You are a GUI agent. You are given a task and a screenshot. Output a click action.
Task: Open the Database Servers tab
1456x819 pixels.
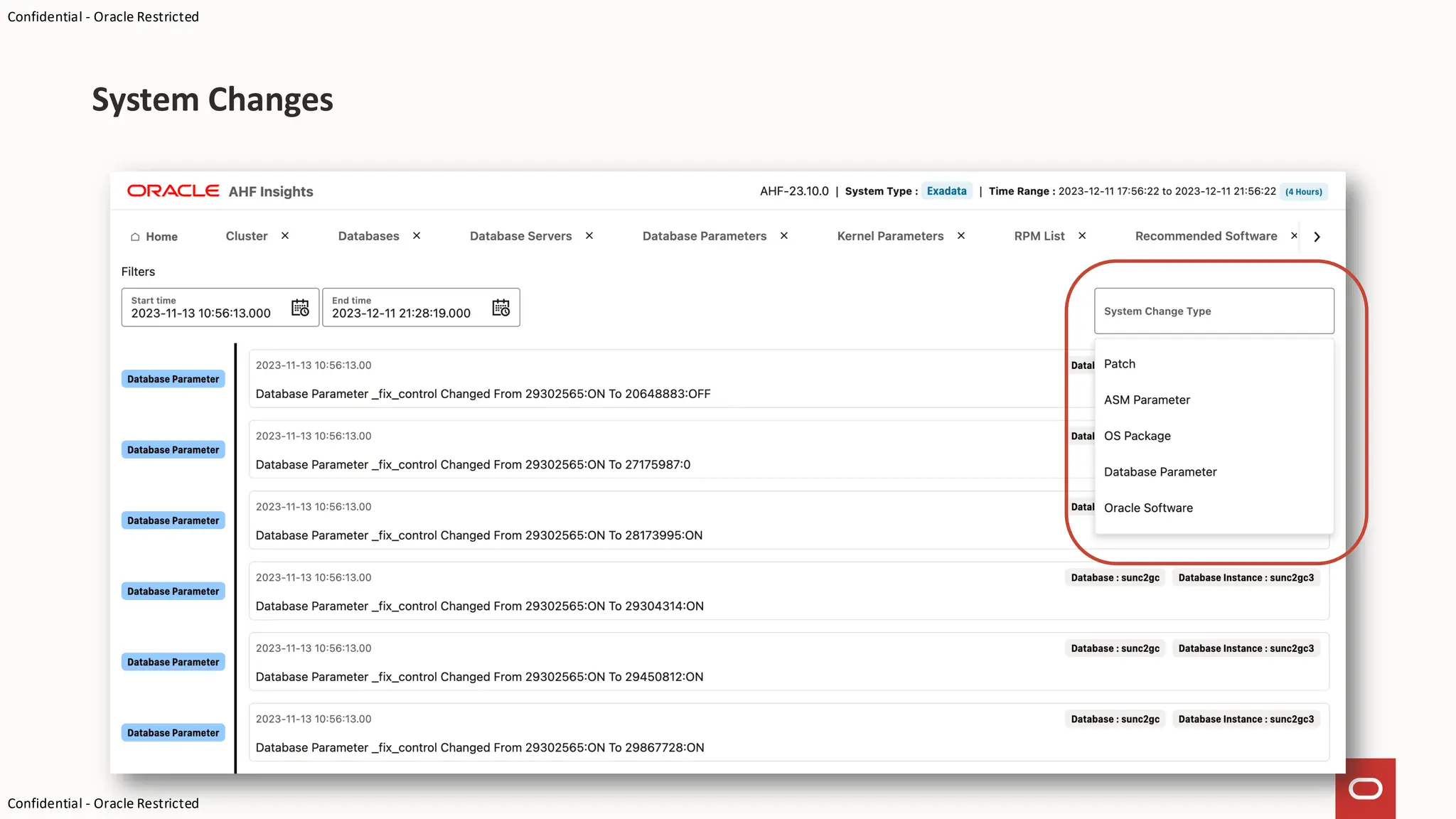click(x=520, y=236)
